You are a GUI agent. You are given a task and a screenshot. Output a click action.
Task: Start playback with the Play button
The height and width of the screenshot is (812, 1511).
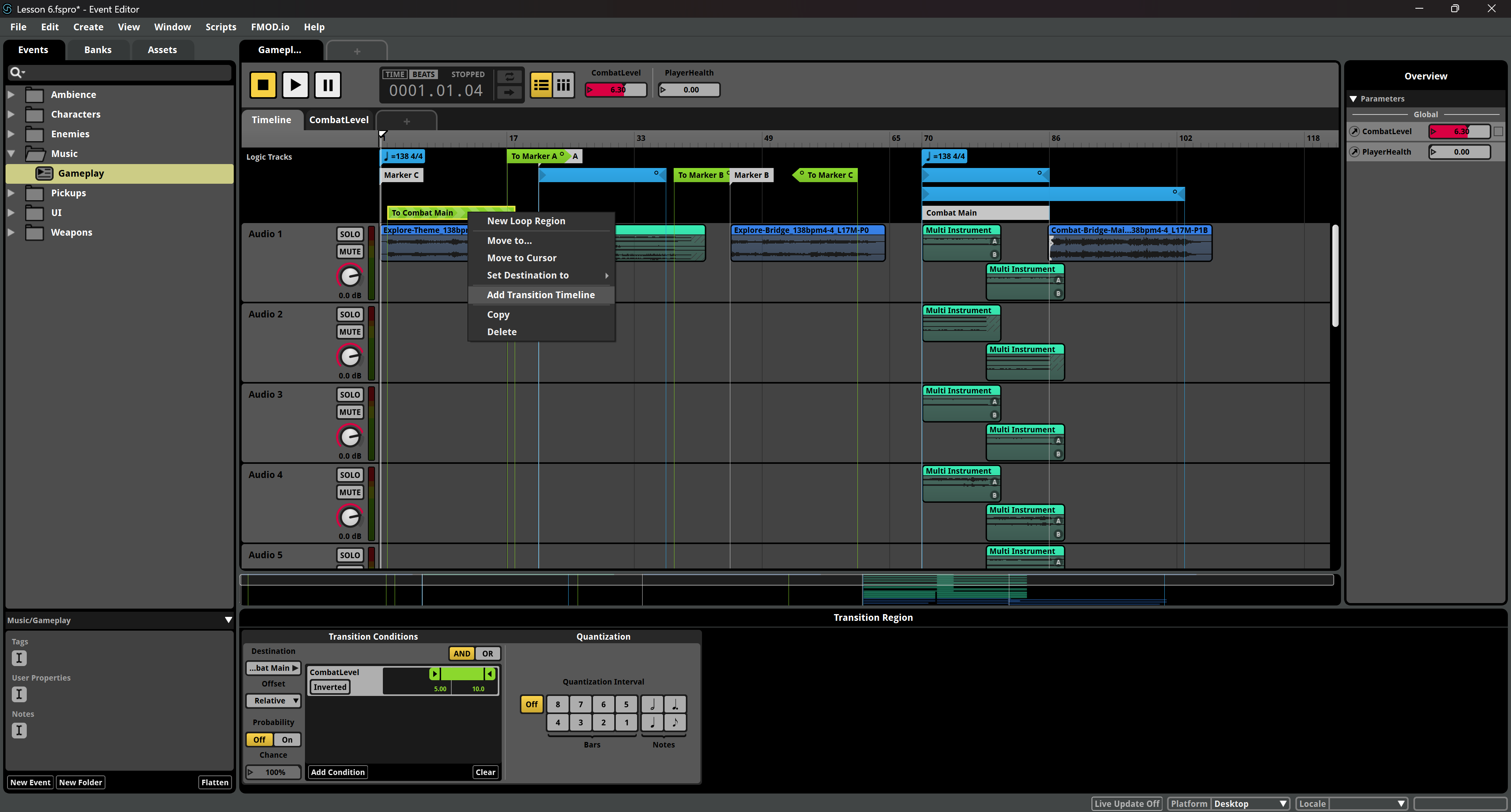coord(295,85)
